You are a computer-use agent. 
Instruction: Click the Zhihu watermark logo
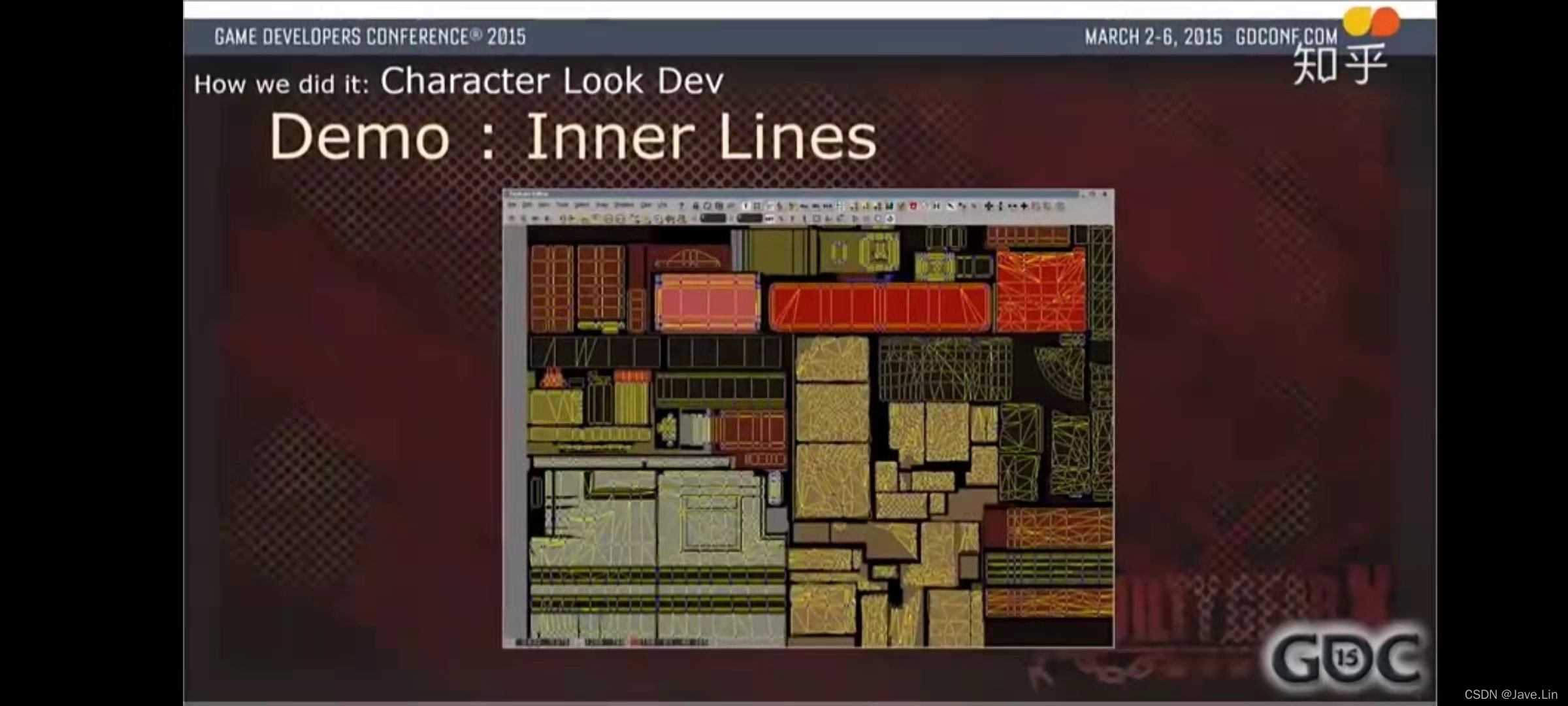[1339, 64]
